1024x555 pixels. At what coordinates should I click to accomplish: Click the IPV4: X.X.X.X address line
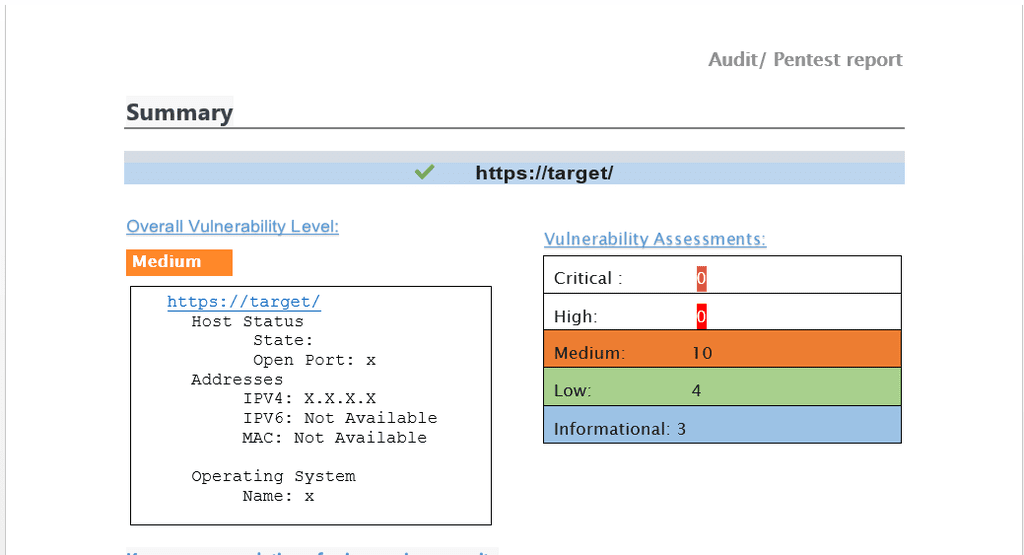pyautogui.click(x=309, y=398)
